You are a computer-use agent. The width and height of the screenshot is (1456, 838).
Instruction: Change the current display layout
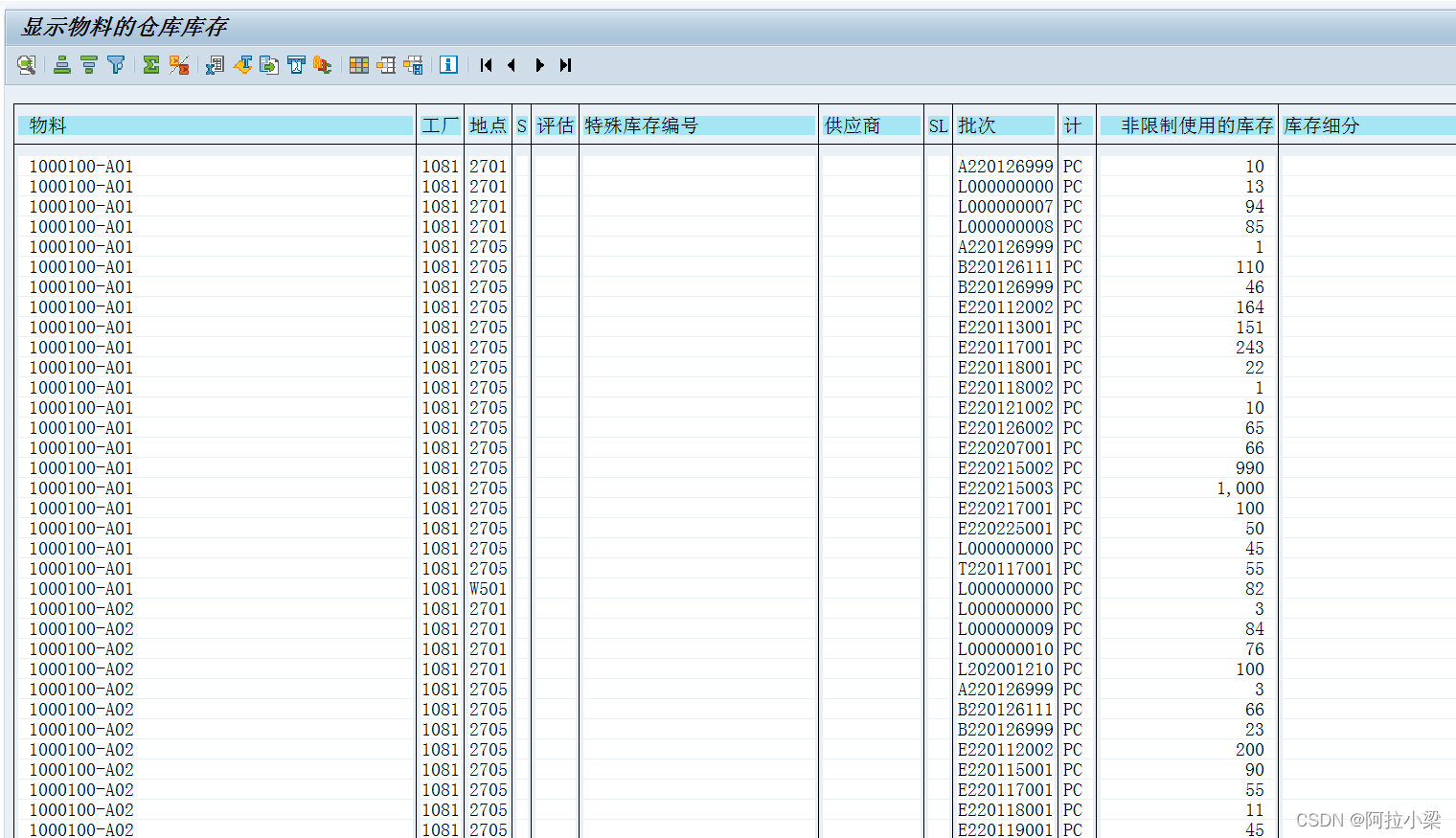(x=386, y=65)
